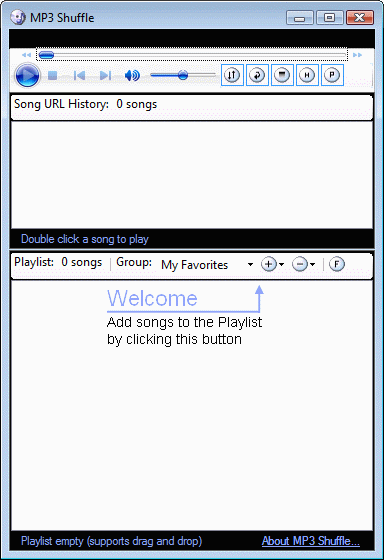Open the minus button's remove-songs dropdown arrow

pyautogui.click(x=313, y=265)
